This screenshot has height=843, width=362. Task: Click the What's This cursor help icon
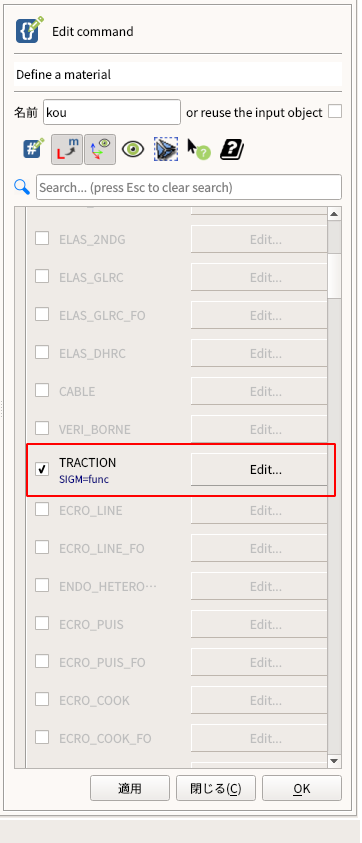tap(198, 149)
